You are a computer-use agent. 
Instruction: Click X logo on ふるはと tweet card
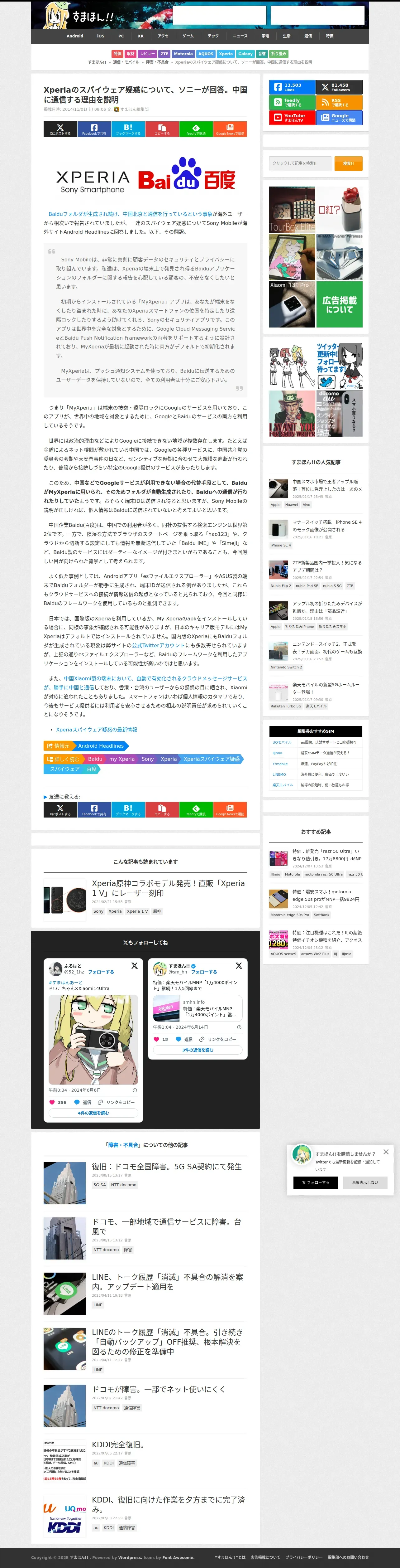pyautogui.click(x=134, y=966)
